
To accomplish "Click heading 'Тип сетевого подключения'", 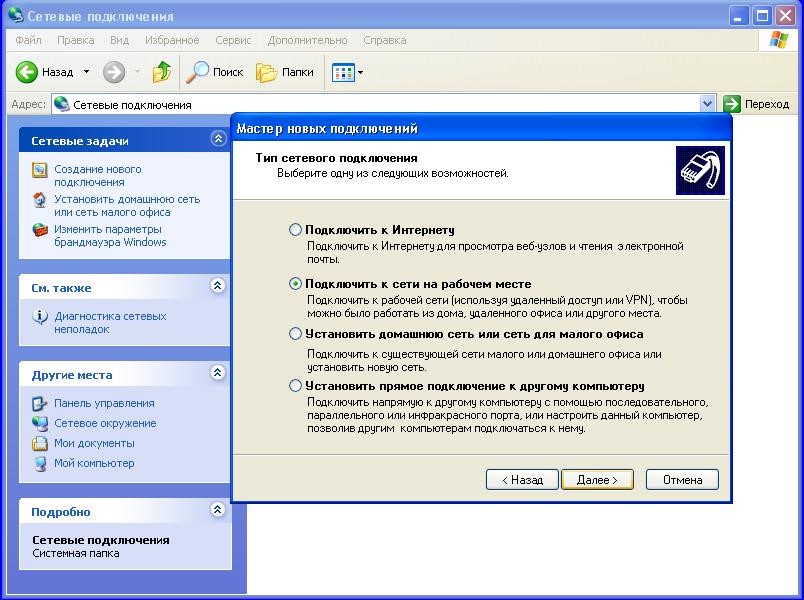I will pos(336,158).
